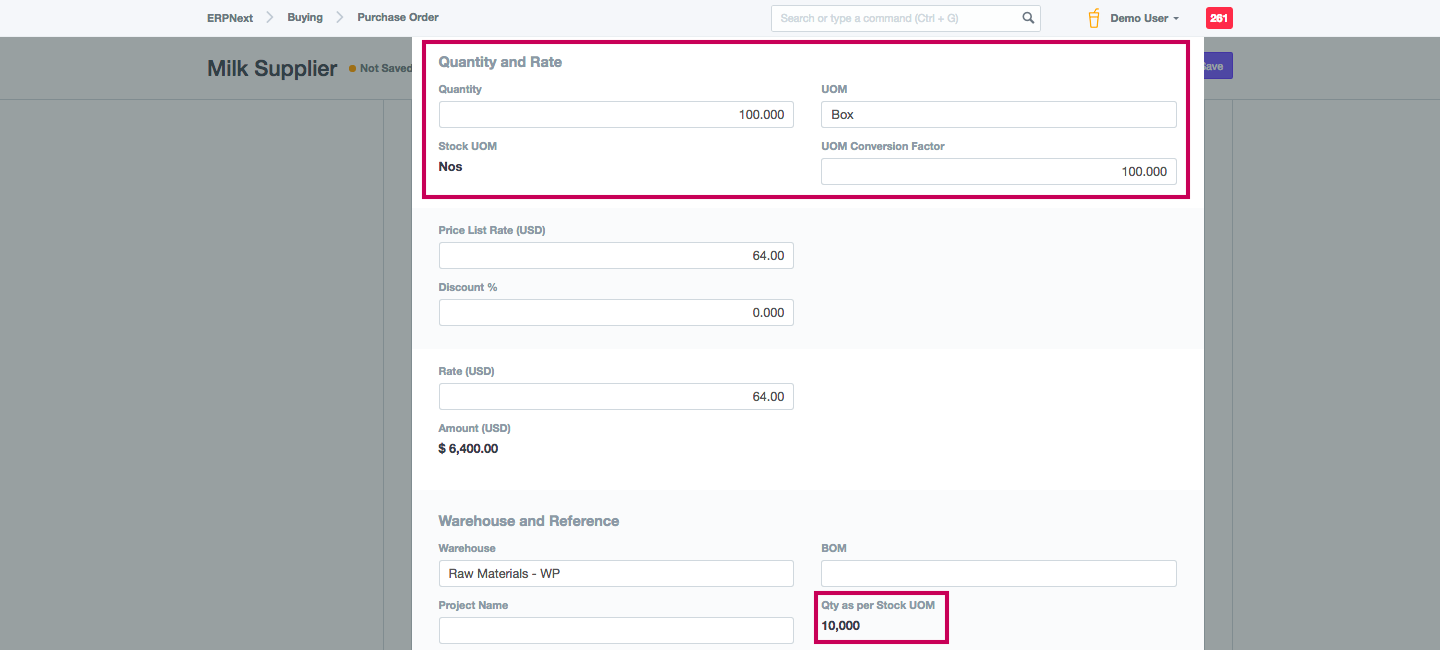
Task: Select the UOM Conversion Factor field
Action: [x=998, y=172]
